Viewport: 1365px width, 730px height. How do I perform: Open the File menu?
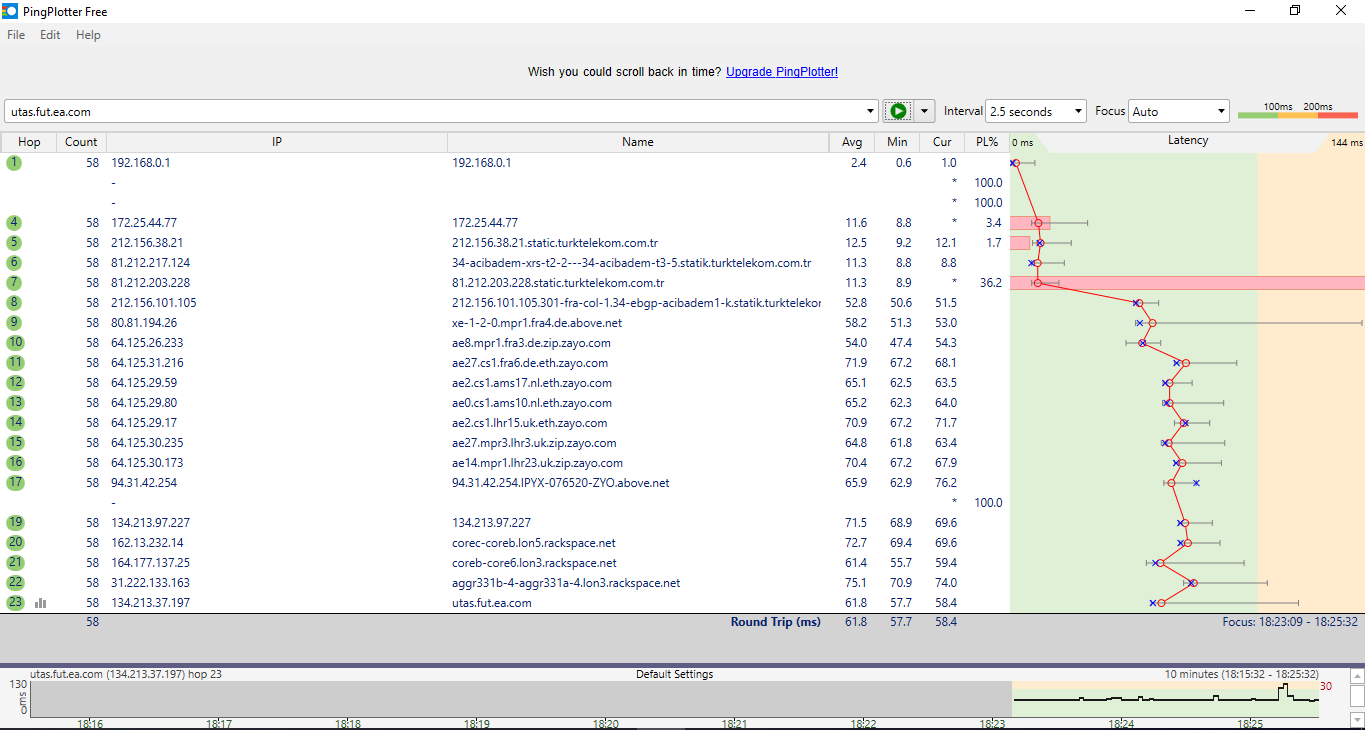pos(16,35)
